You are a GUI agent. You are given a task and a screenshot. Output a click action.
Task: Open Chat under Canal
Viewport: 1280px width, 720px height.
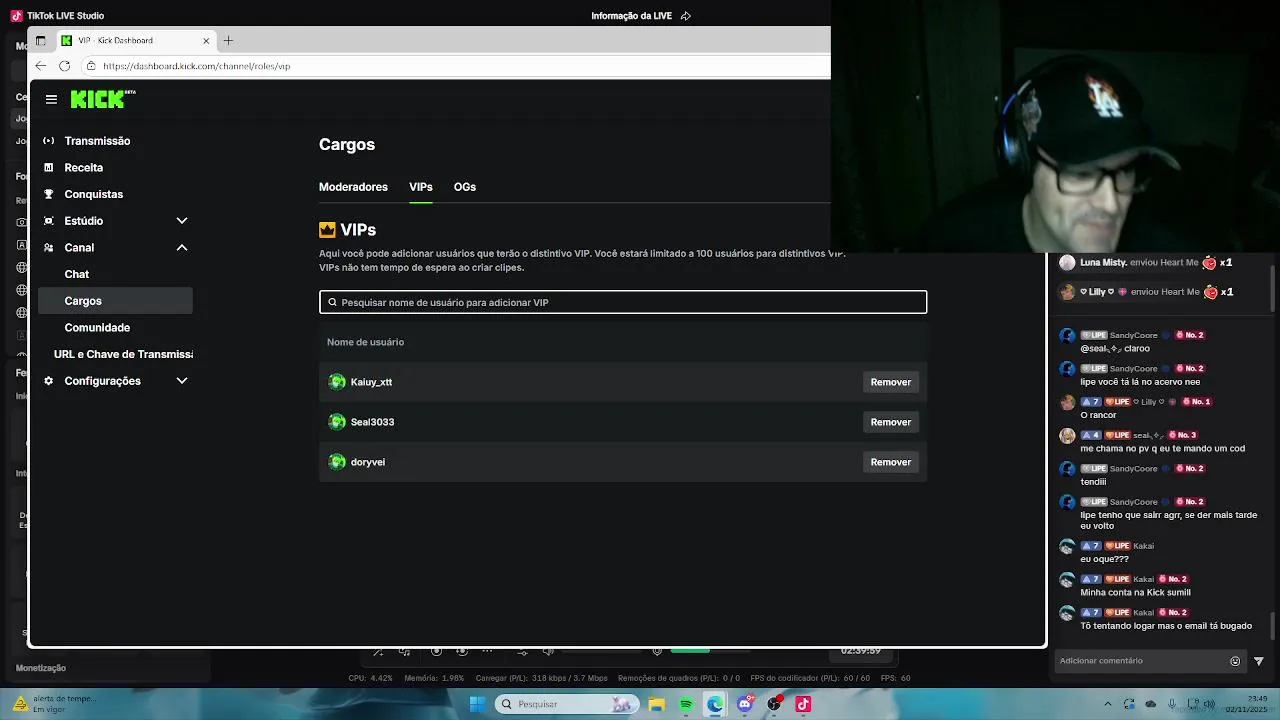(76, 274)
